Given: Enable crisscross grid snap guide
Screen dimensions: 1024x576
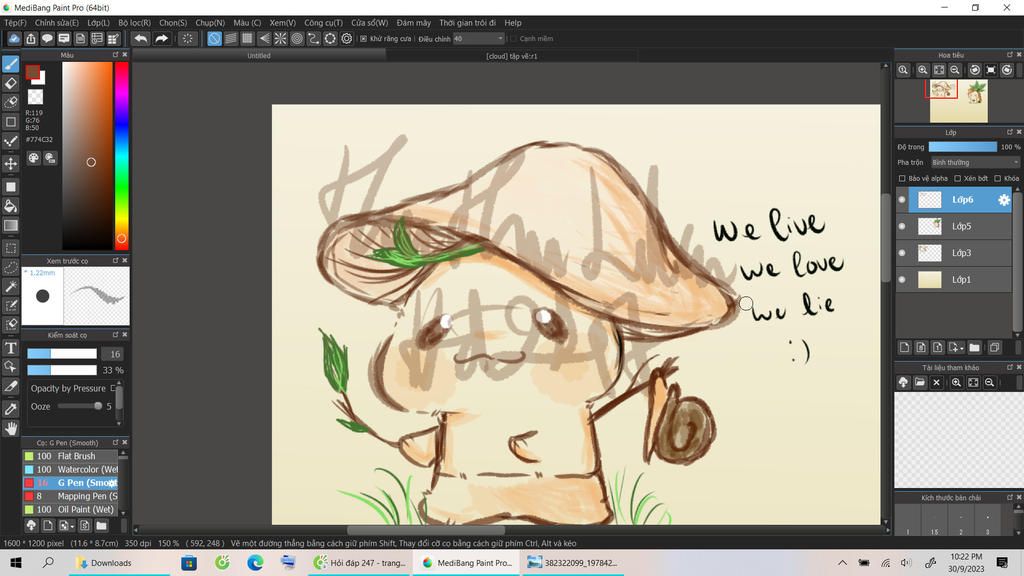Looking at the screenshot, I should [x=247, y=39].
